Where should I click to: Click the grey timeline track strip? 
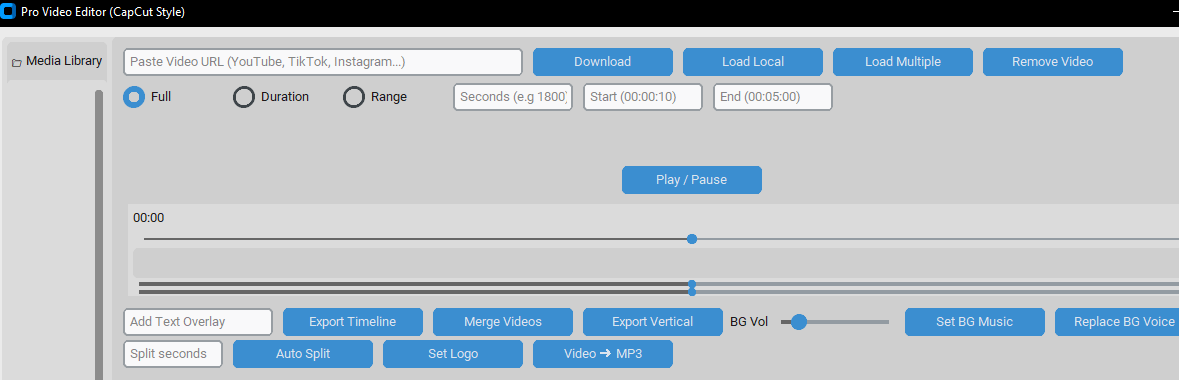coord(656,263)
